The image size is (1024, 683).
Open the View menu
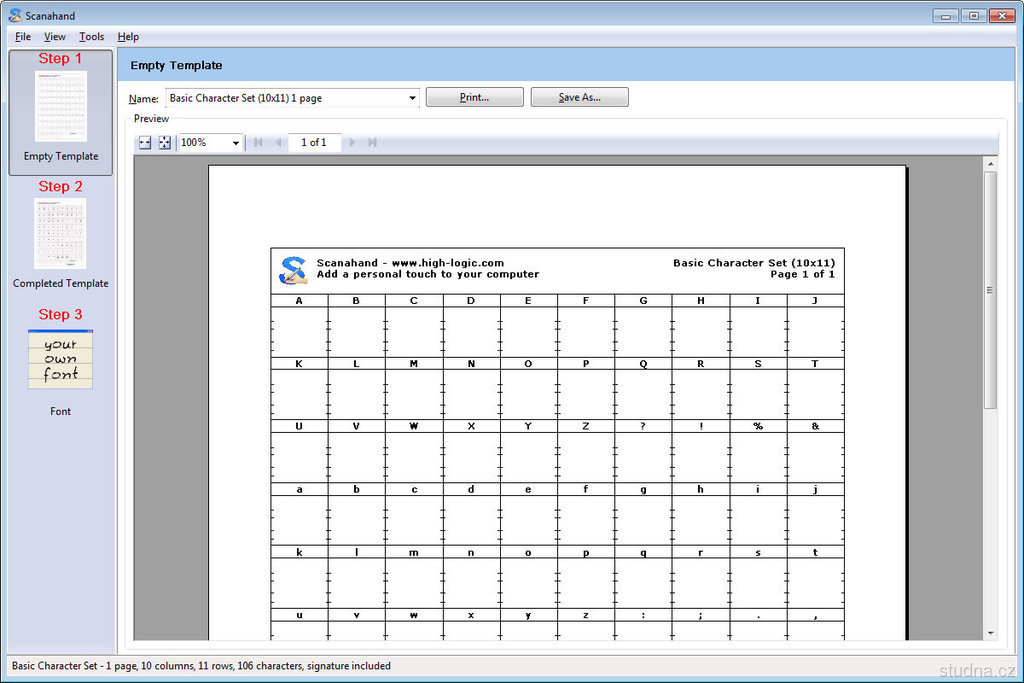[55, 37]
